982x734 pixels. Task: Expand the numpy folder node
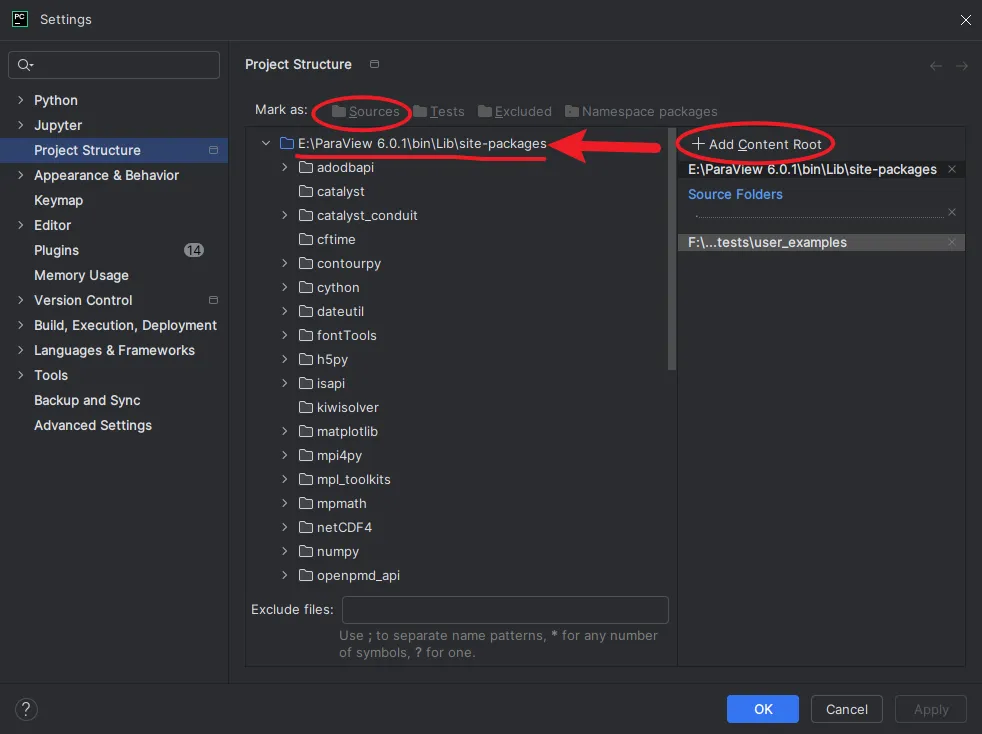click(285, 551)
